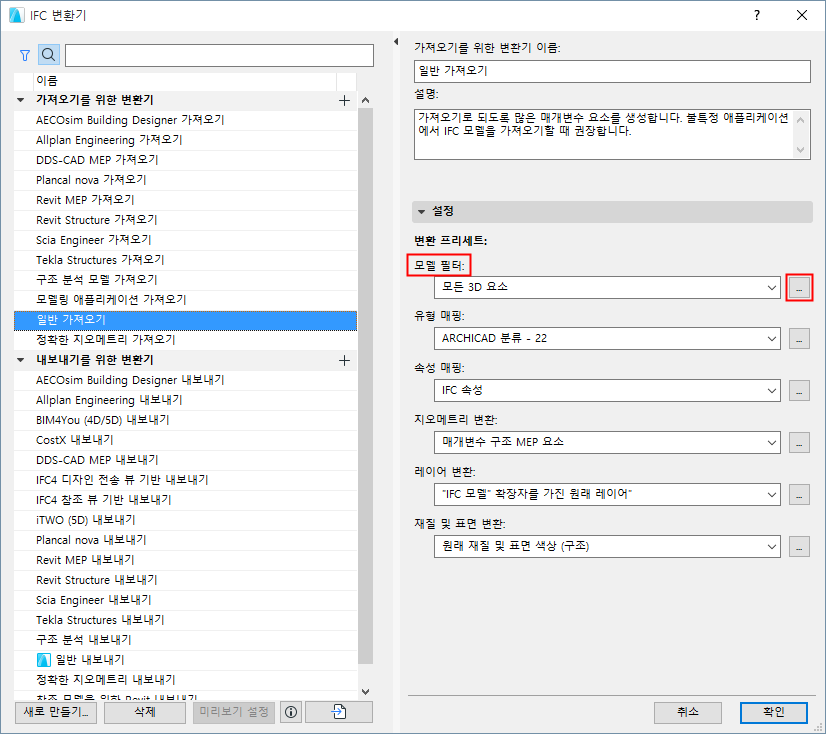The width and height of the screenshot is (826, 734).
Task: Select Tekla Structures 가져오기
Action: pyautogui.click(x=185, y=261)
